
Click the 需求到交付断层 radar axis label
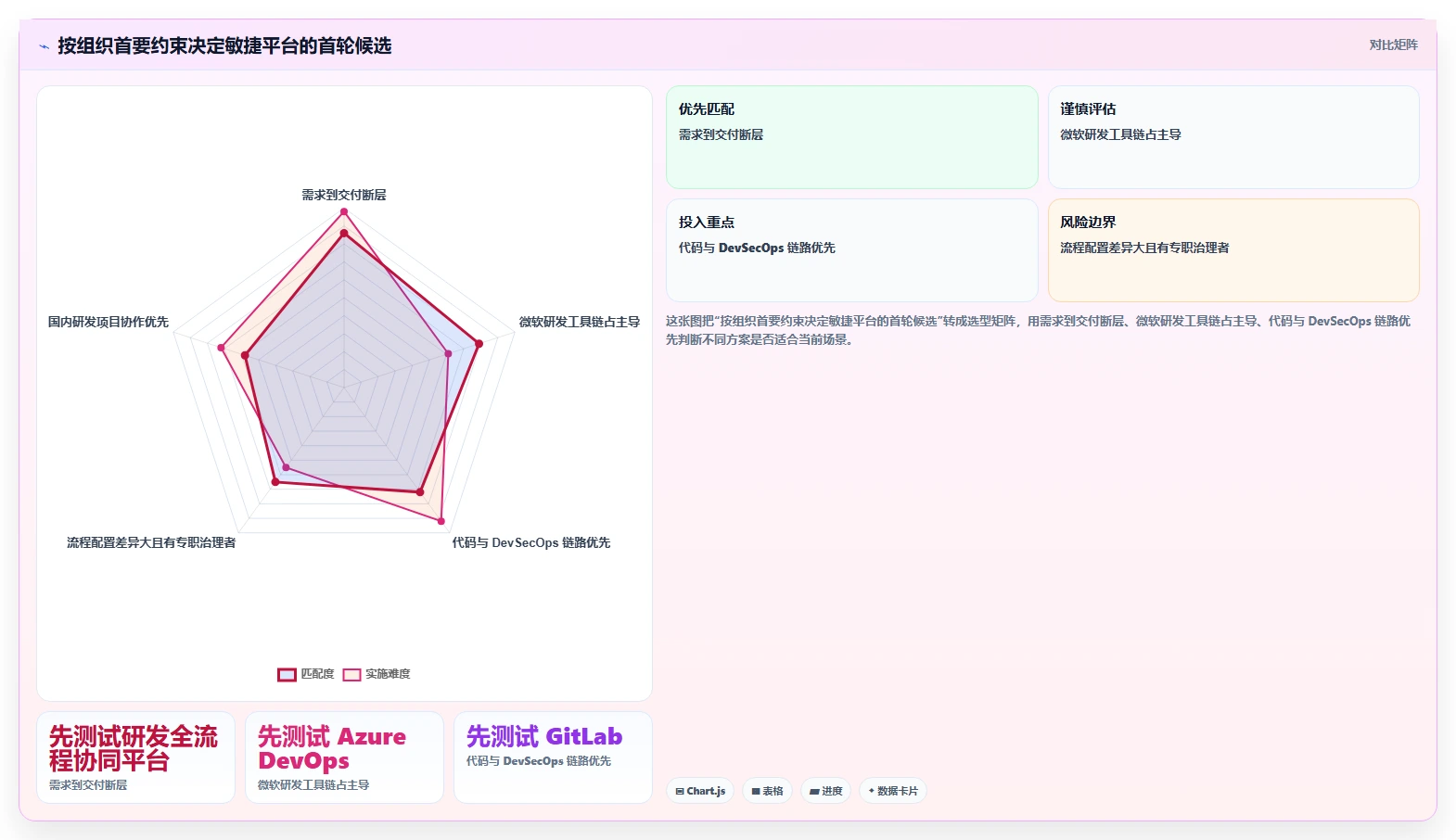click(x=344, y=195)
